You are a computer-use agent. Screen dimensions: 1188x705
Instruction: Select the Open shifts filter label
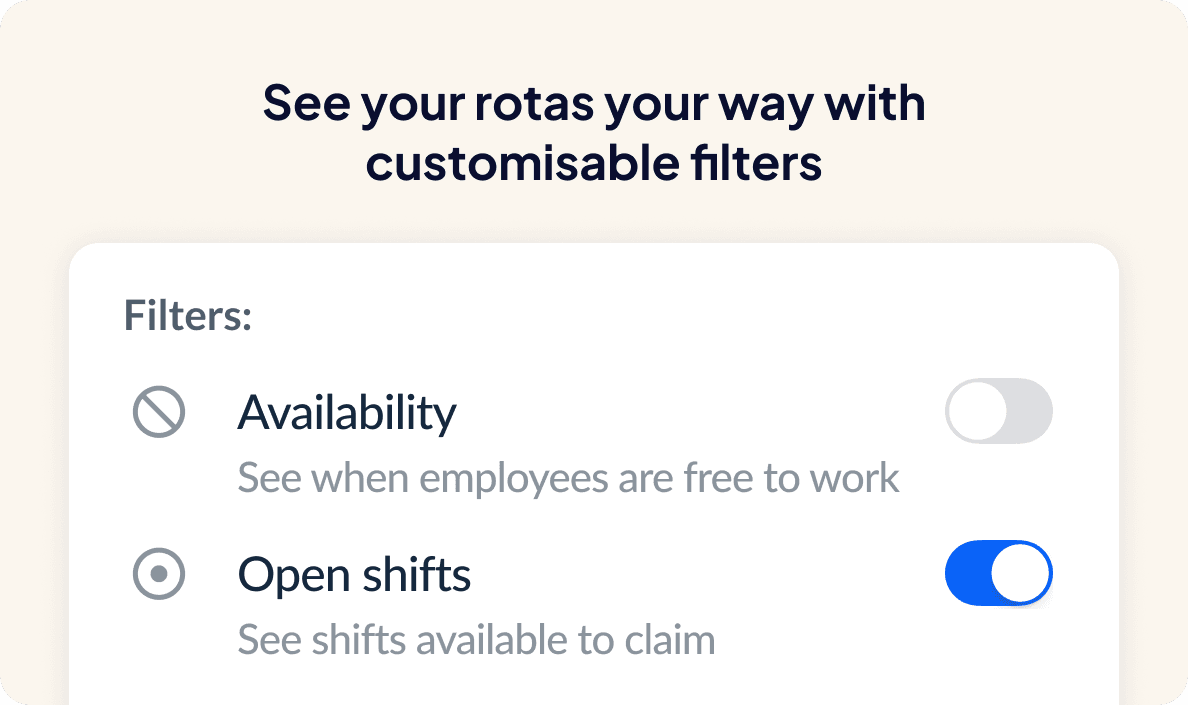click(354, 576)
